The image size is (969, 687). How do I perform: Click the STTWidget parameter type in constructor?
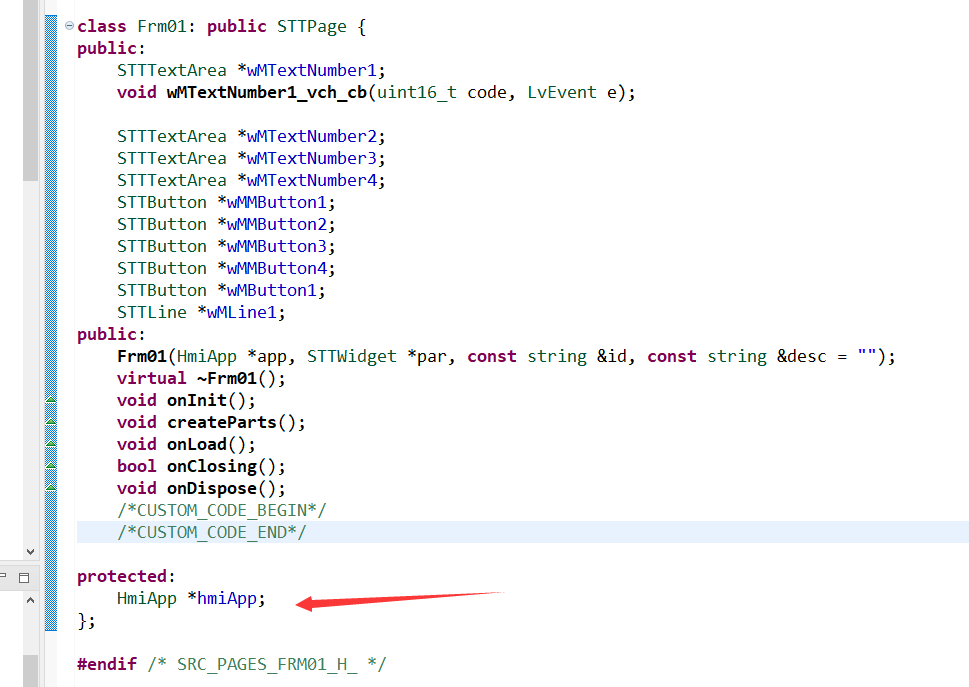point(352,356)
